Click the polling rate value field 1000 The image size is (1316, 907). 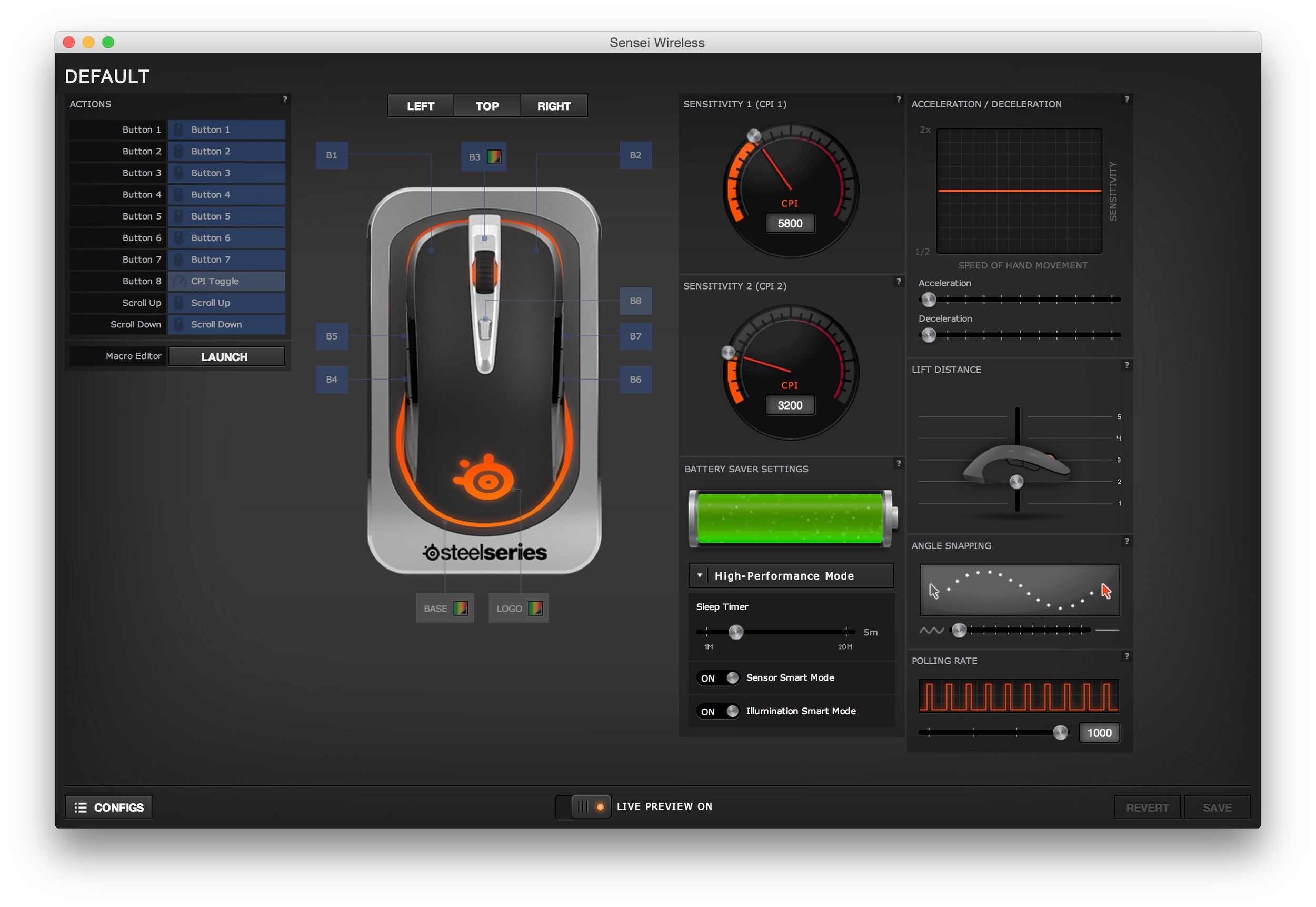click(x=1099, y=733)
